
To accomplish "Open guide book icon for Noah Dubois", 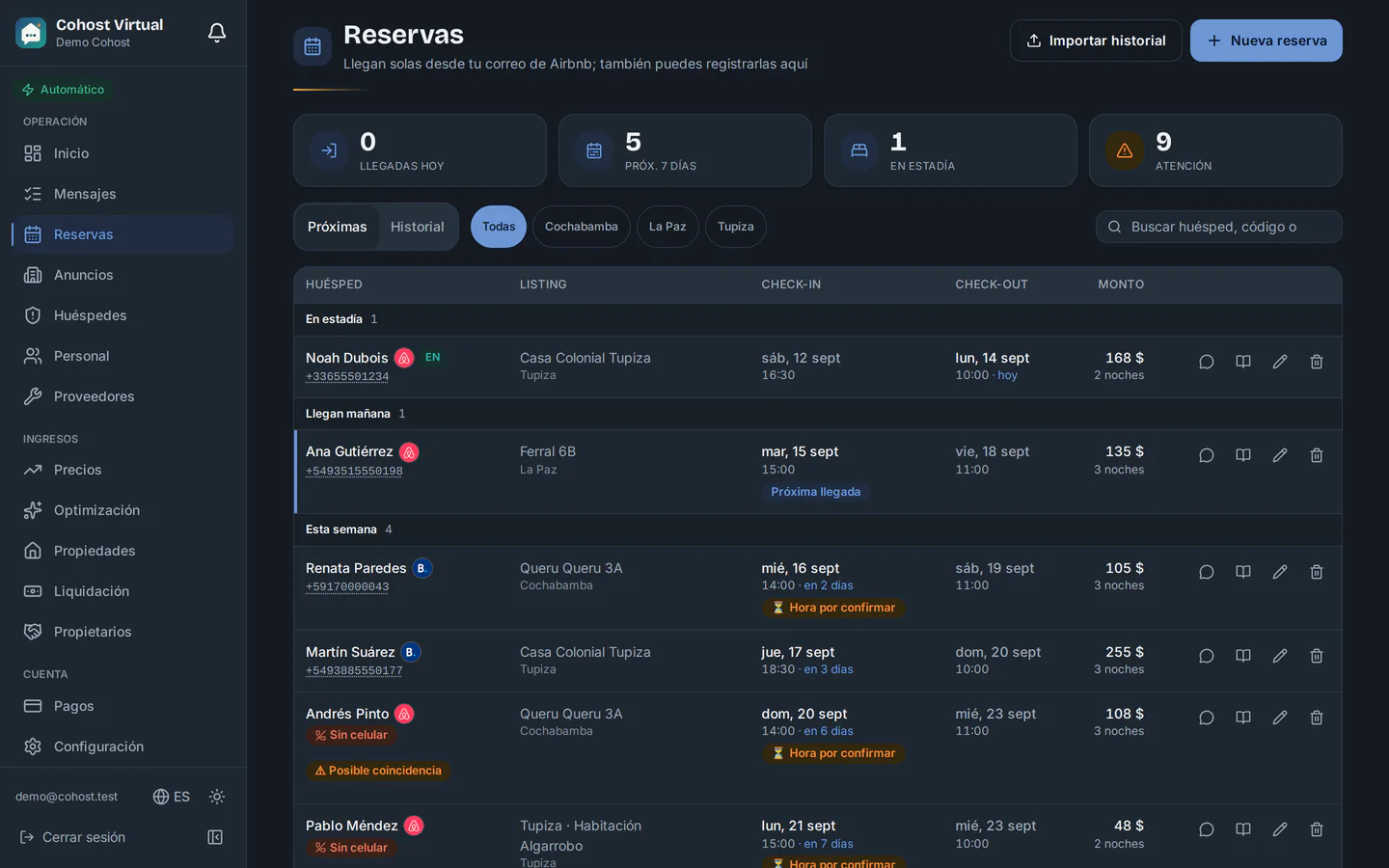I will tap(1243, 362).
